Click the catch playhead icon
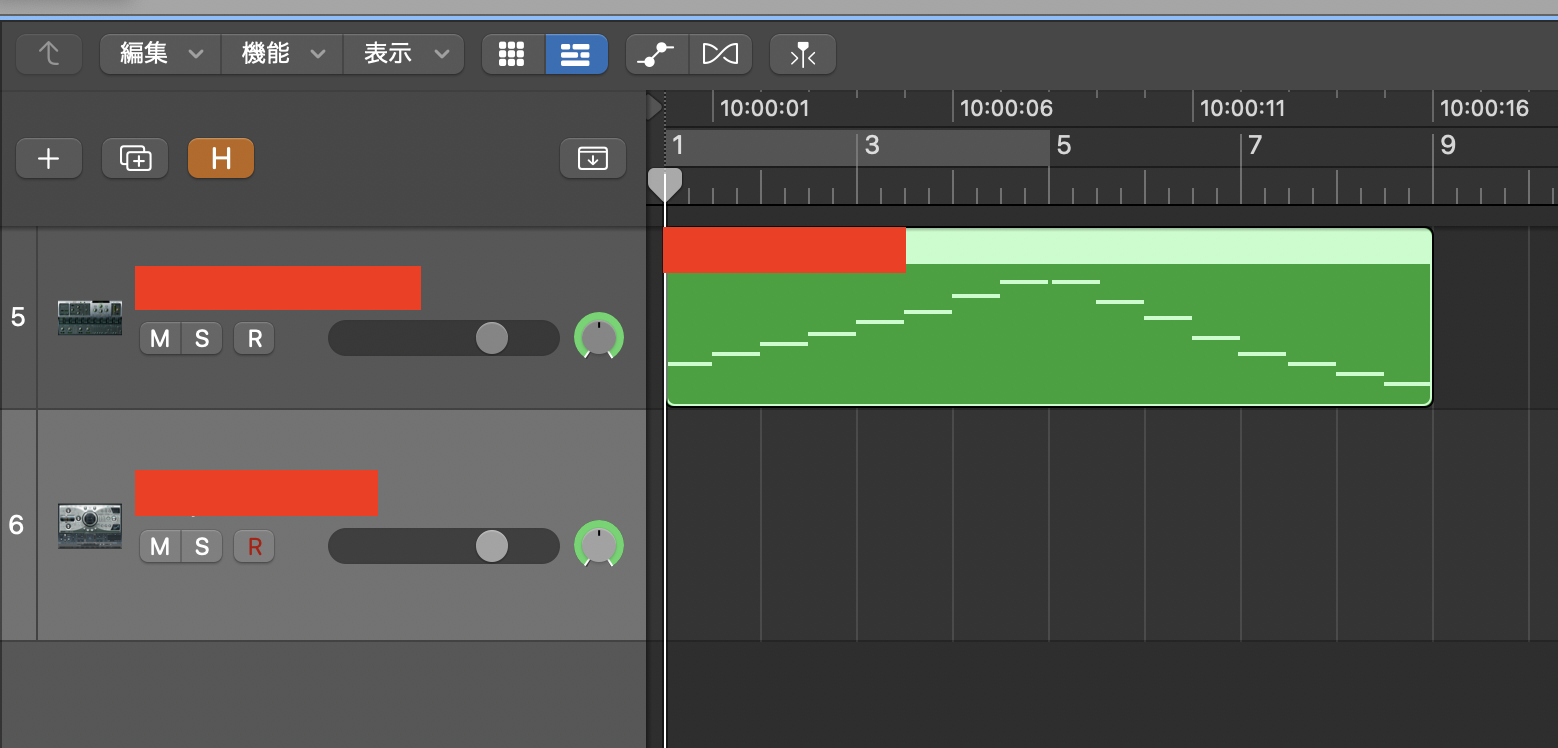1558x748 pixels. 802,54
